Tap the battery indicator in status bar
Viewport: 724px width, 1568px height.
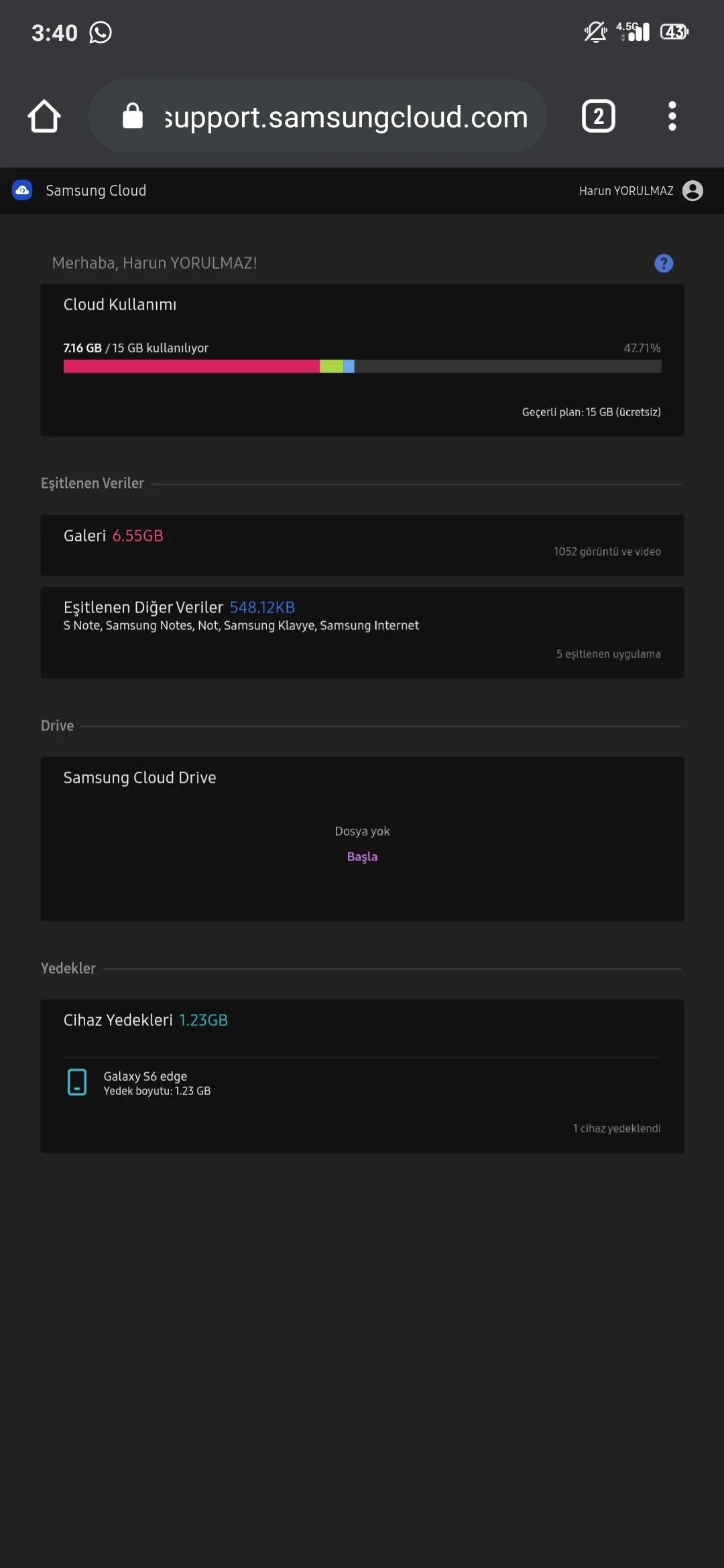point(674,31)
